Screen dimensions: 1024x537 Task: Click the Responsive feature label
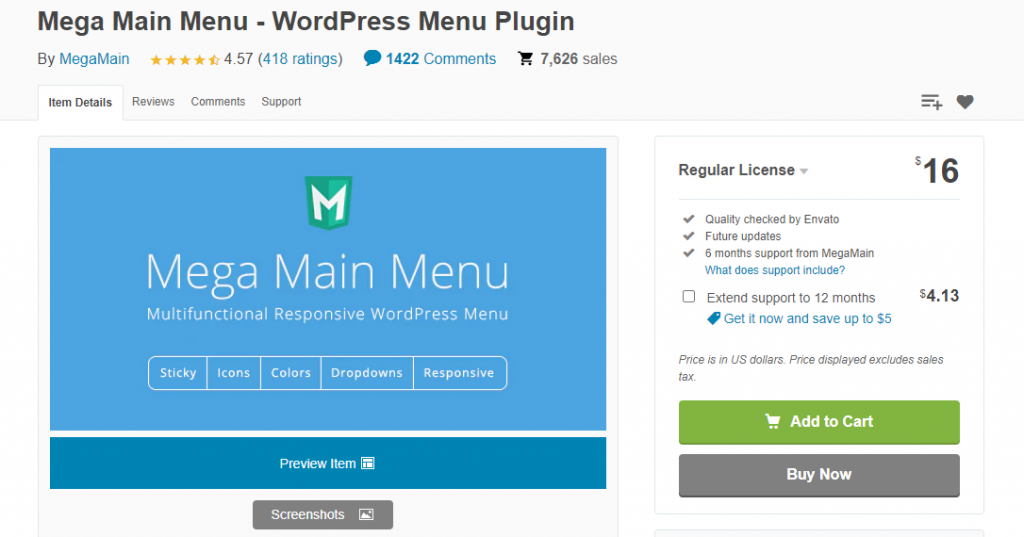[459, 373]
